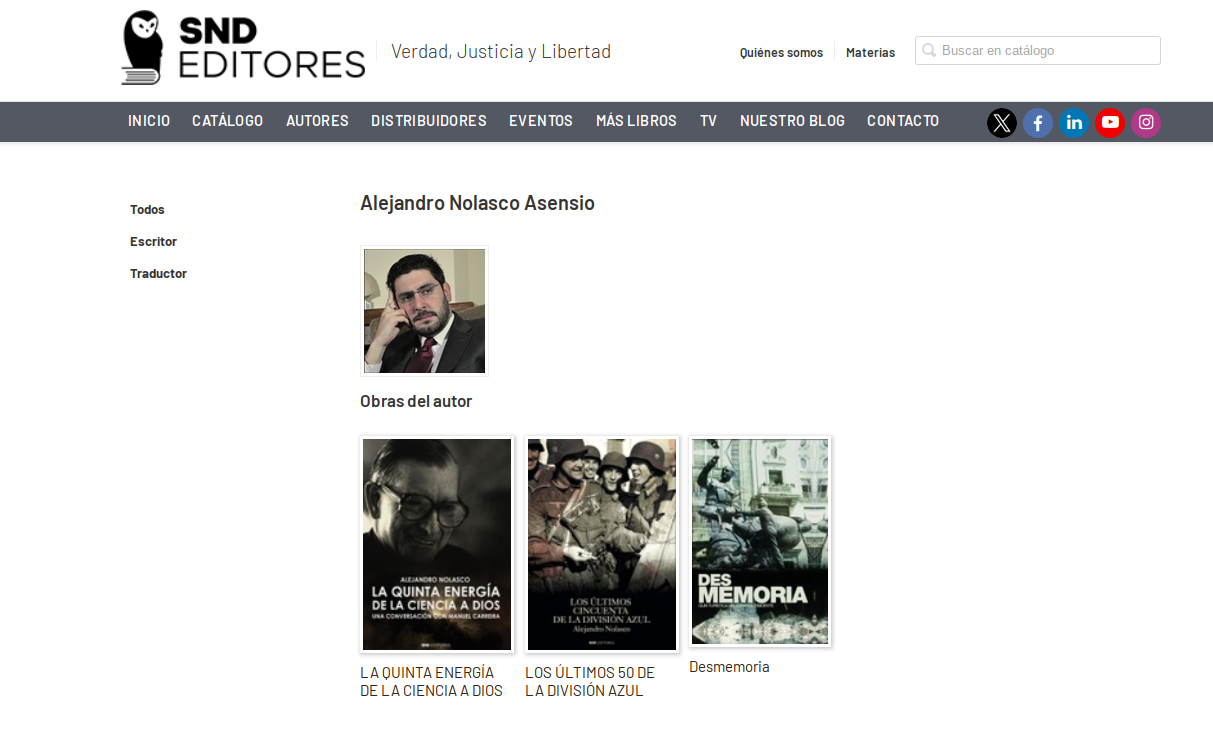Click the author portrait photo

pos(424,311)
